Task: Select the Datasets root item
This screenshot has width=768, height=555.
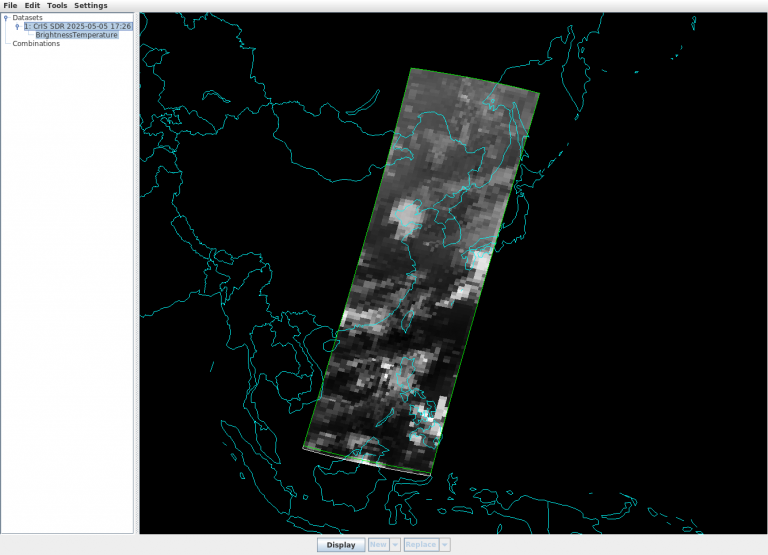Action: [x=27, y=18]
